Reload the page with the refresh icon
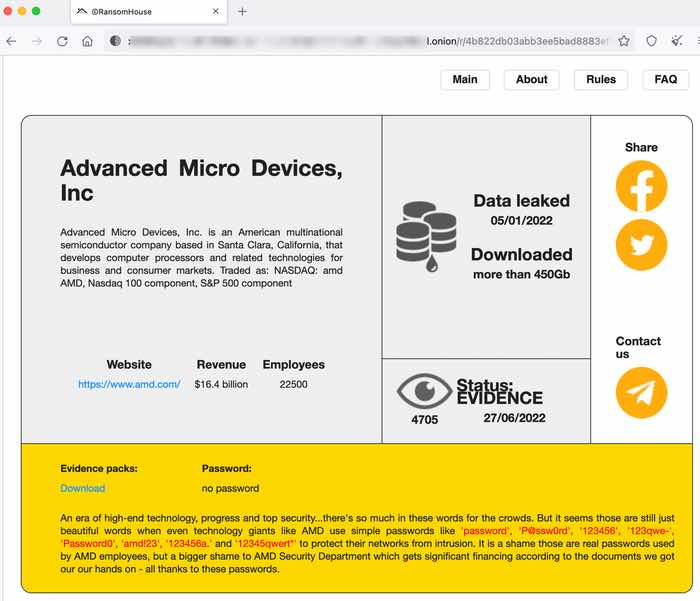 pyautogui.click(x=62, y=42)
